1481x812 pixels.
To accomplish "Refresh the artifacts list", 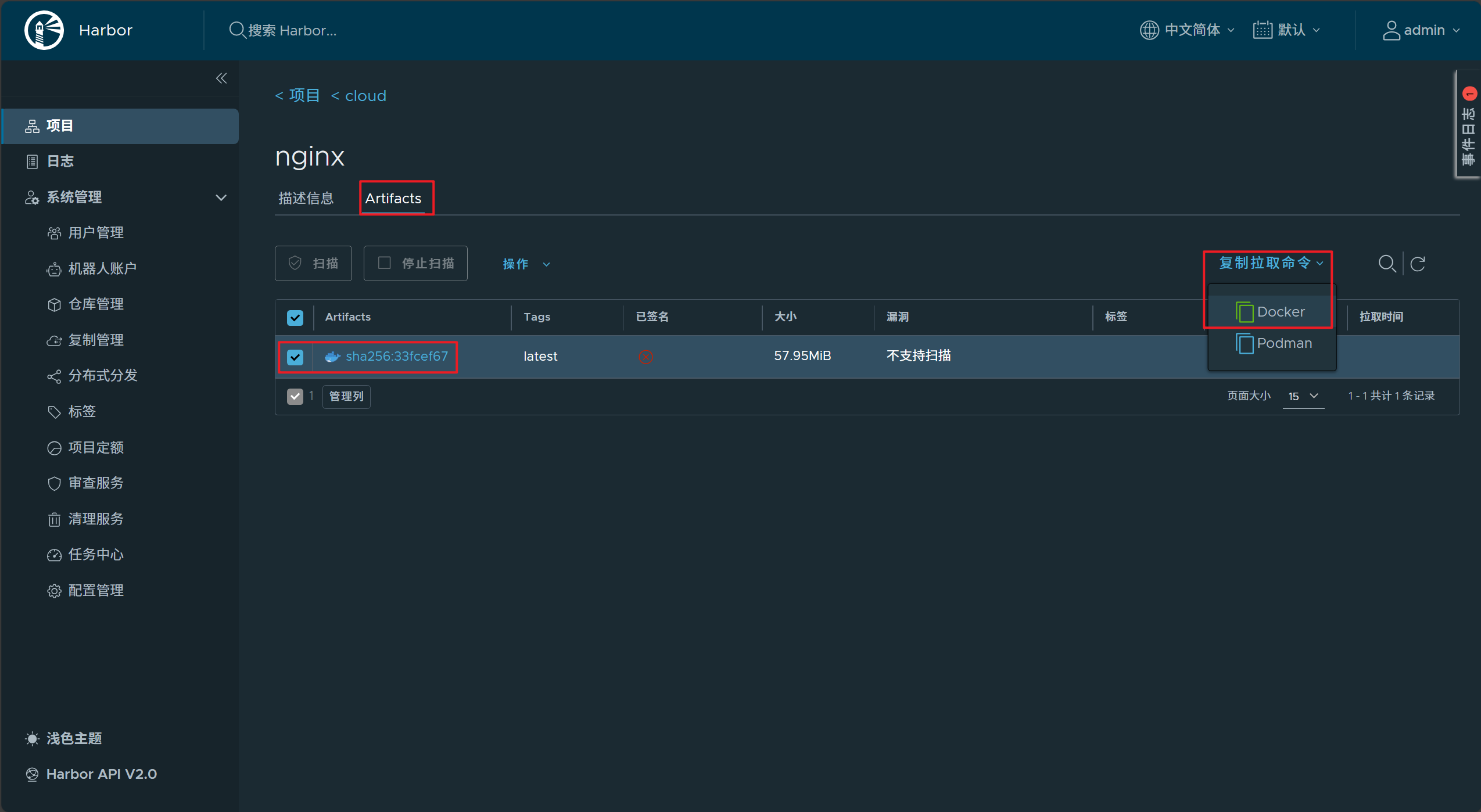I will [1418, 264].
